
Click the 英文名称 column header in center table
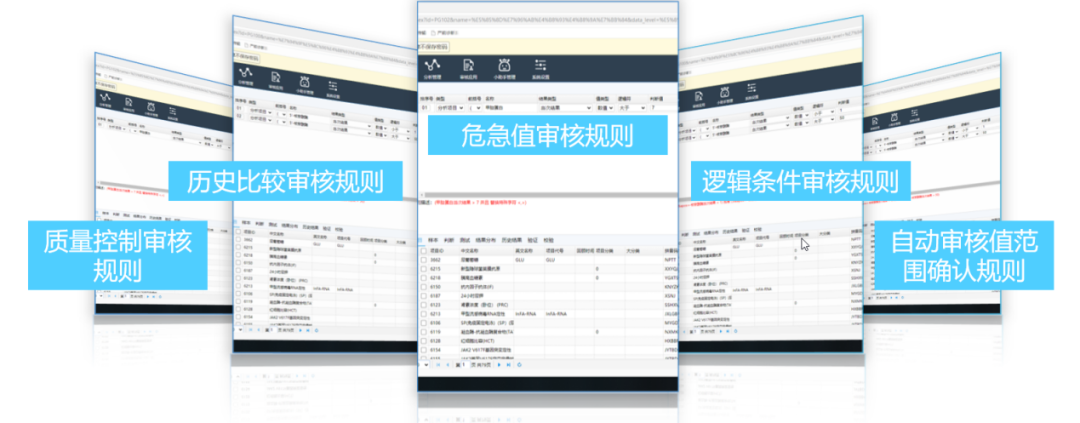pyautogui.click(x=524, y=251)
